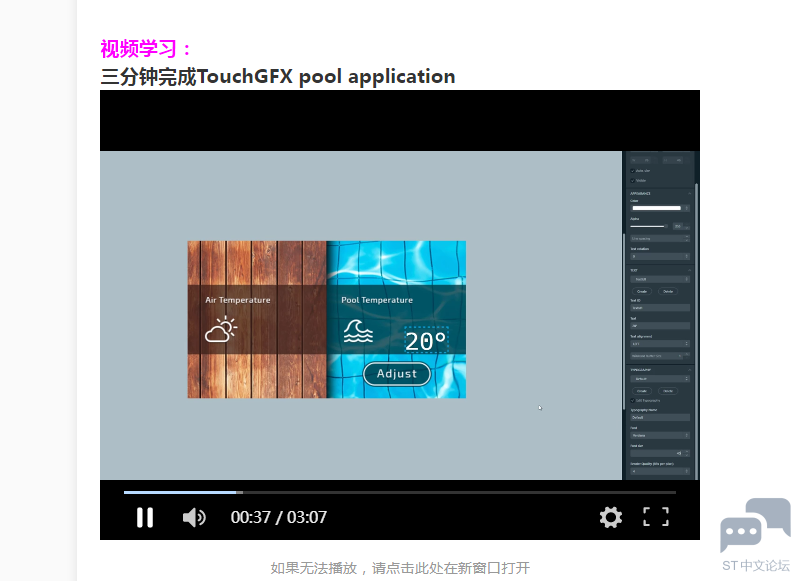Click the Text ID input field in properties
The image size is (799, 581).
coord(660,308)
